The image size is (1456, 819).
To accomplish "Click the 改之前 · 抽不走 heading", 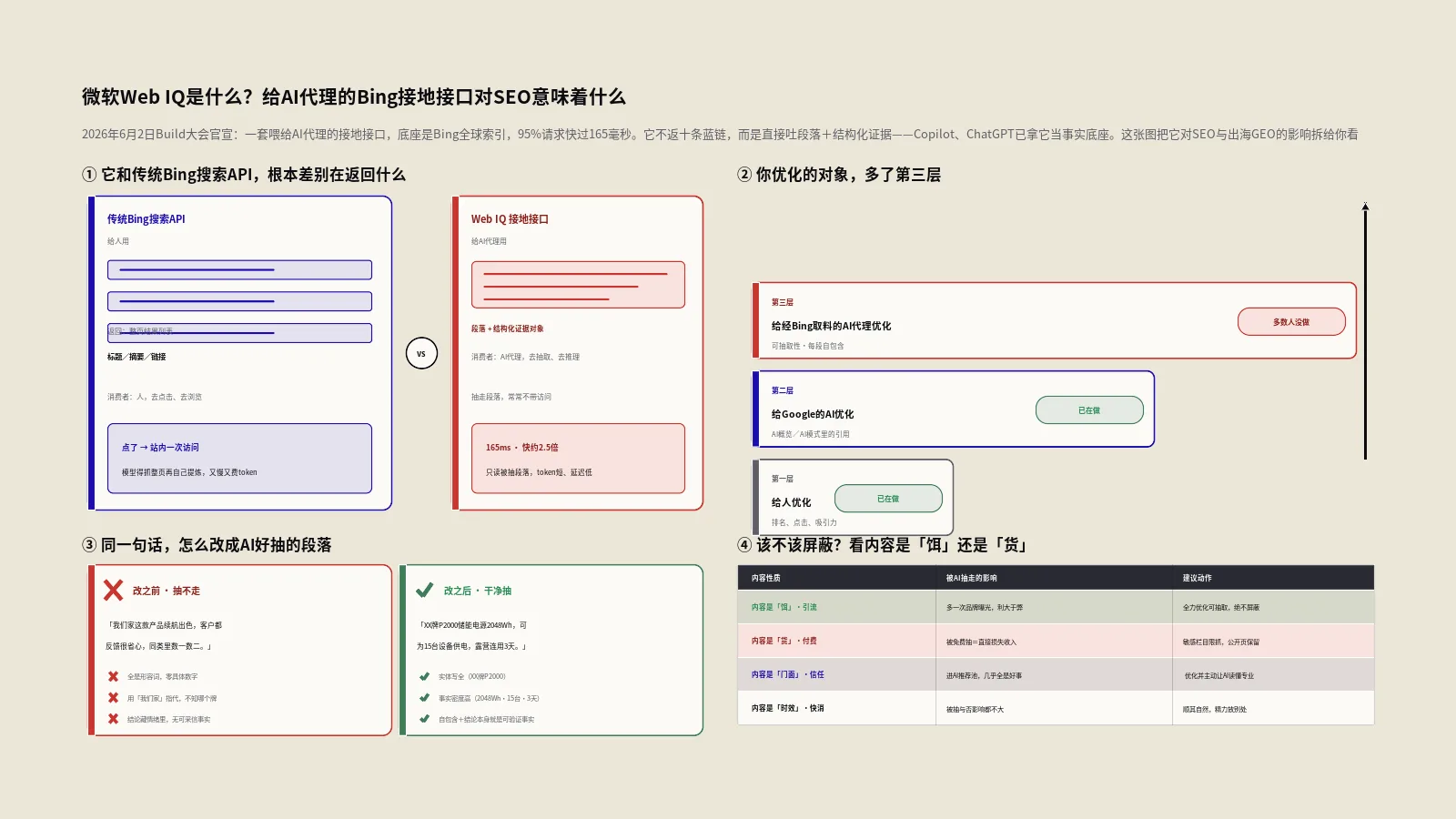I will (x=167, y=591).
